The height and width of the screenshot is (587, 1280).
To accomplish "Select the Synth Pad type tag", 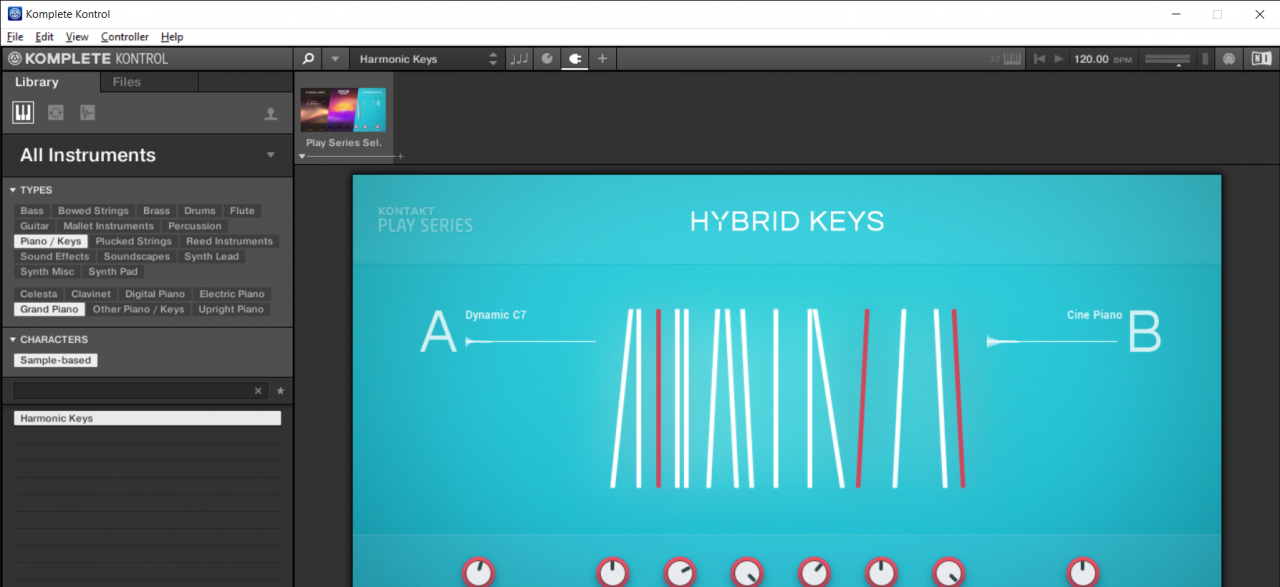I will click(113, 271).
